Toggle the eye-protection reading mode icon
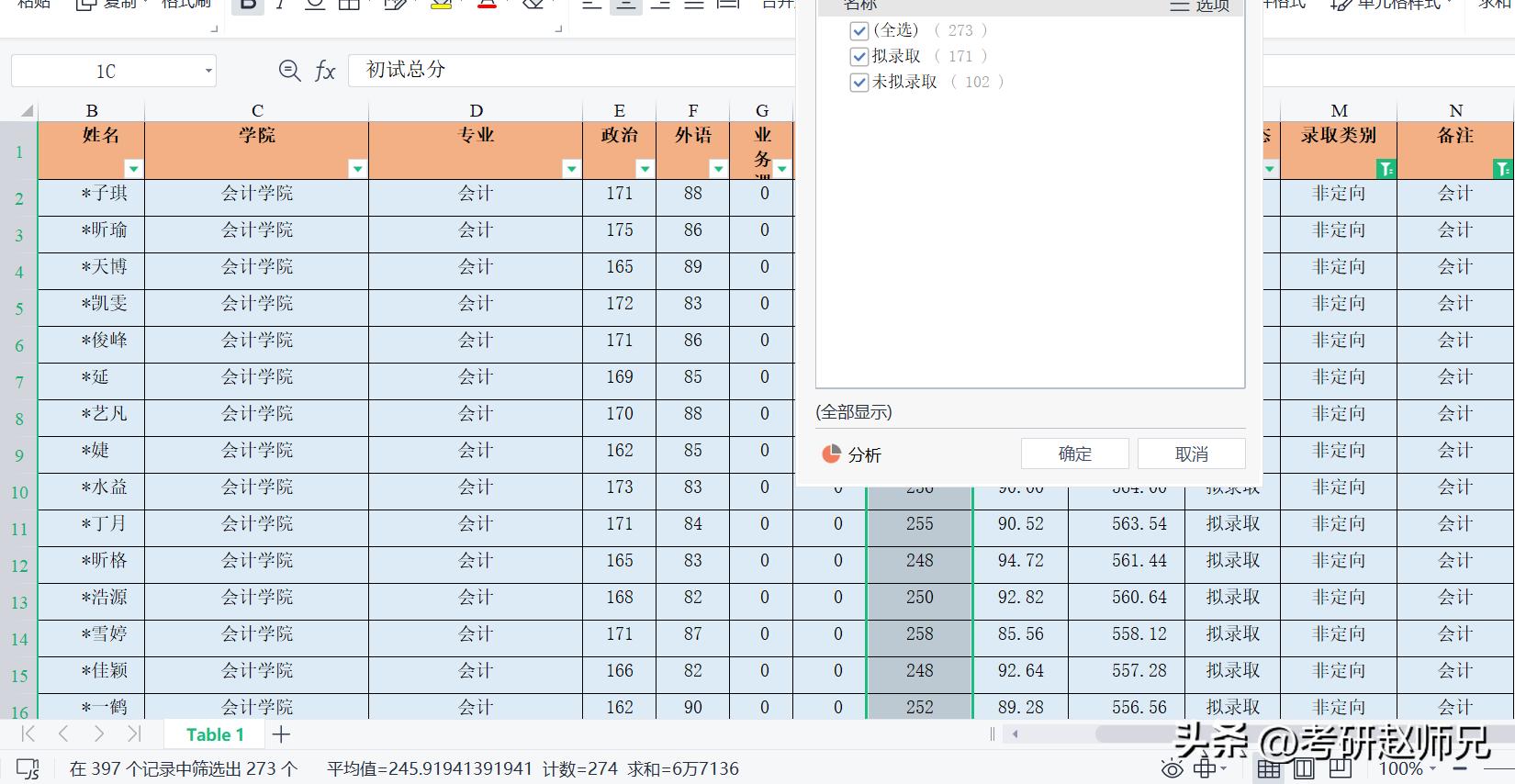The height and width of the screenshot is (784, 1515). coord(1173,769)
